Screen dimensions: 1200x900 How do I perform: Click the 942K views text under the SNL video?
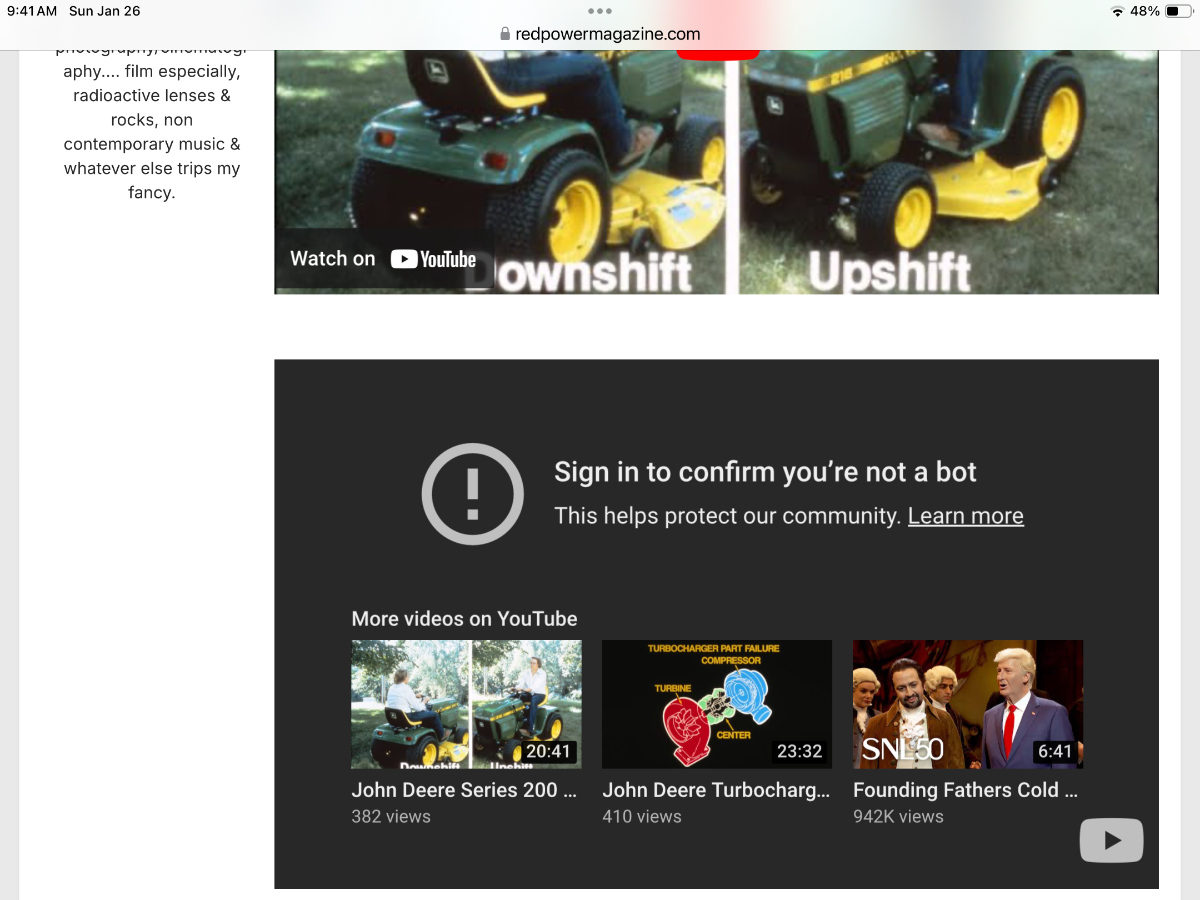click(x=897, y=816)
